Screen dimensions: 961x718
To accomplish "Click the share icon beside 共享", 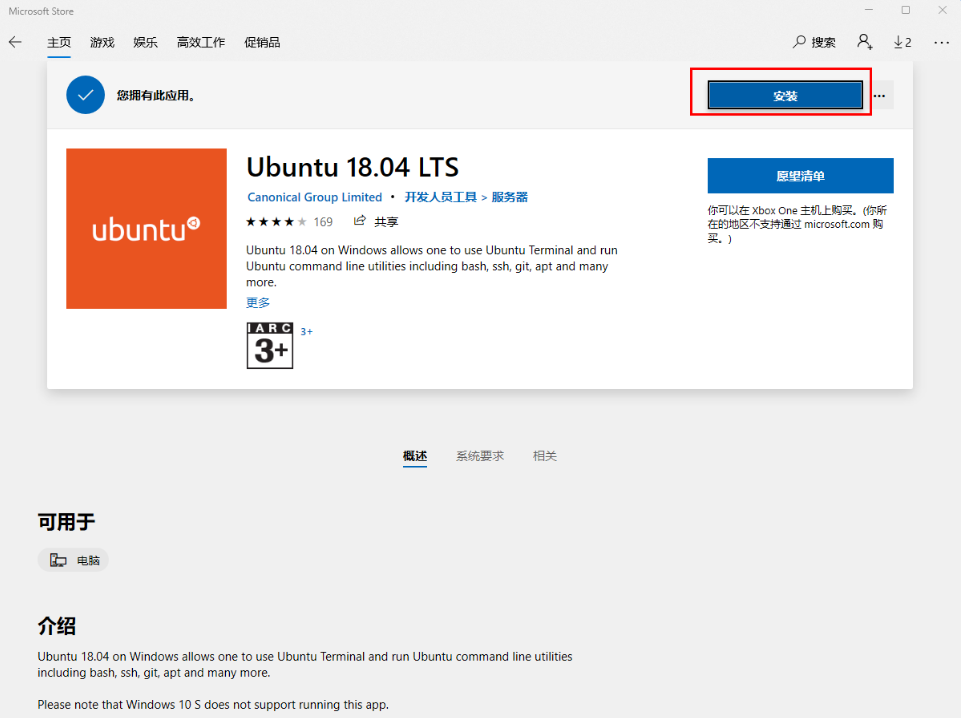I will [x=359, y=222].
